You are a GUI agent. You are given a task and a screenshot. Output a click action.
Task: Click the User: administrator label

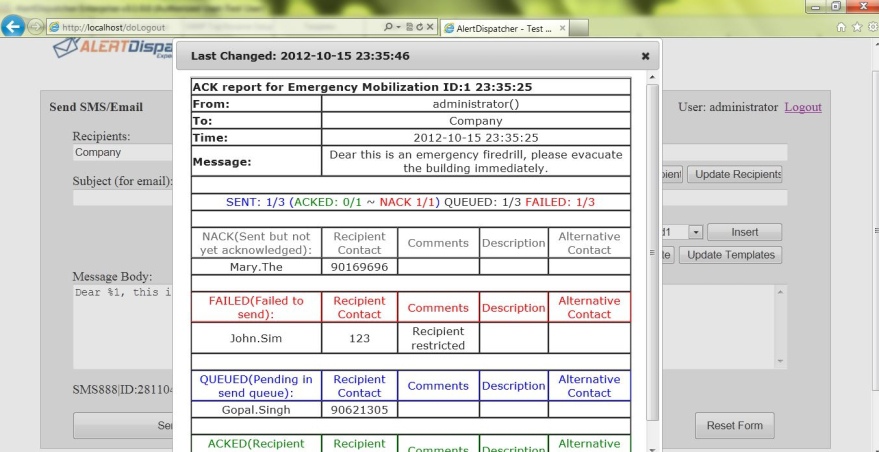coord(728,107)
